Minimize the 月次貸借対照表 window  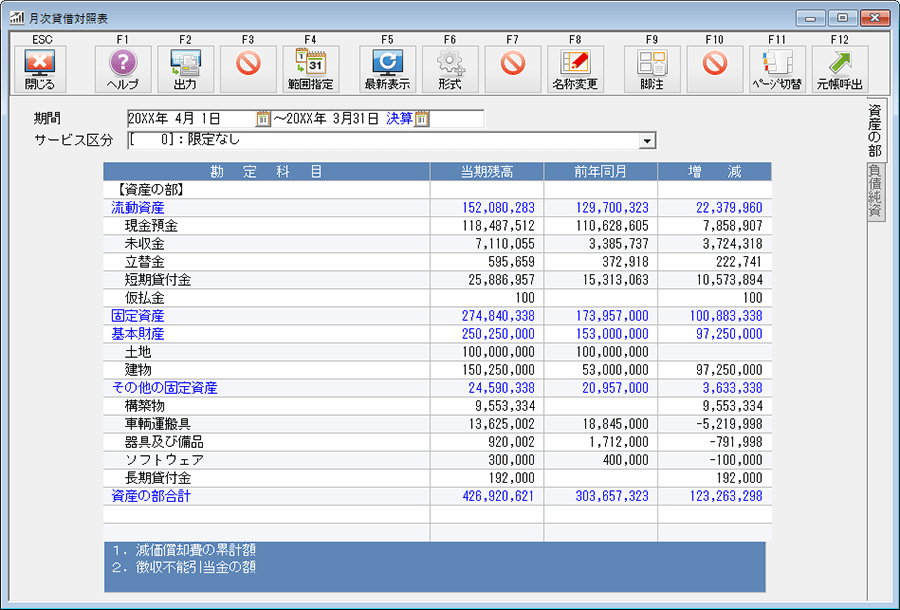810,18
